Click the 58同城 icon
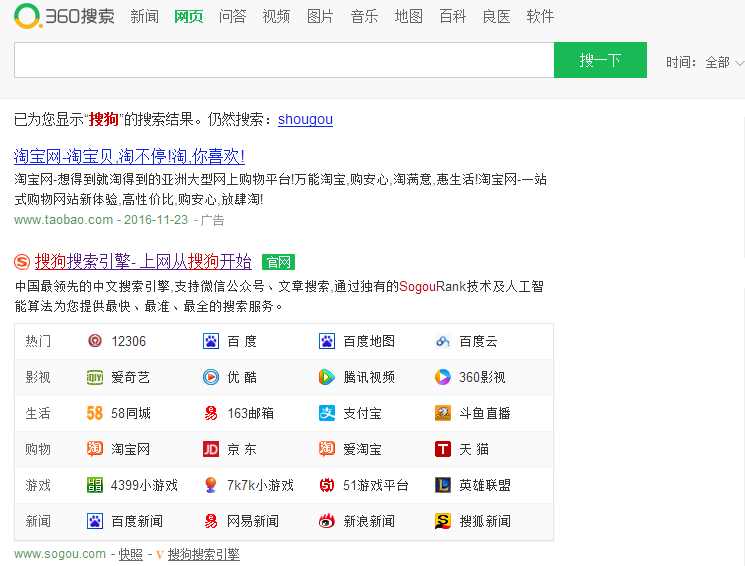This screenshot has width=745, height=566. tap(95, 413)
